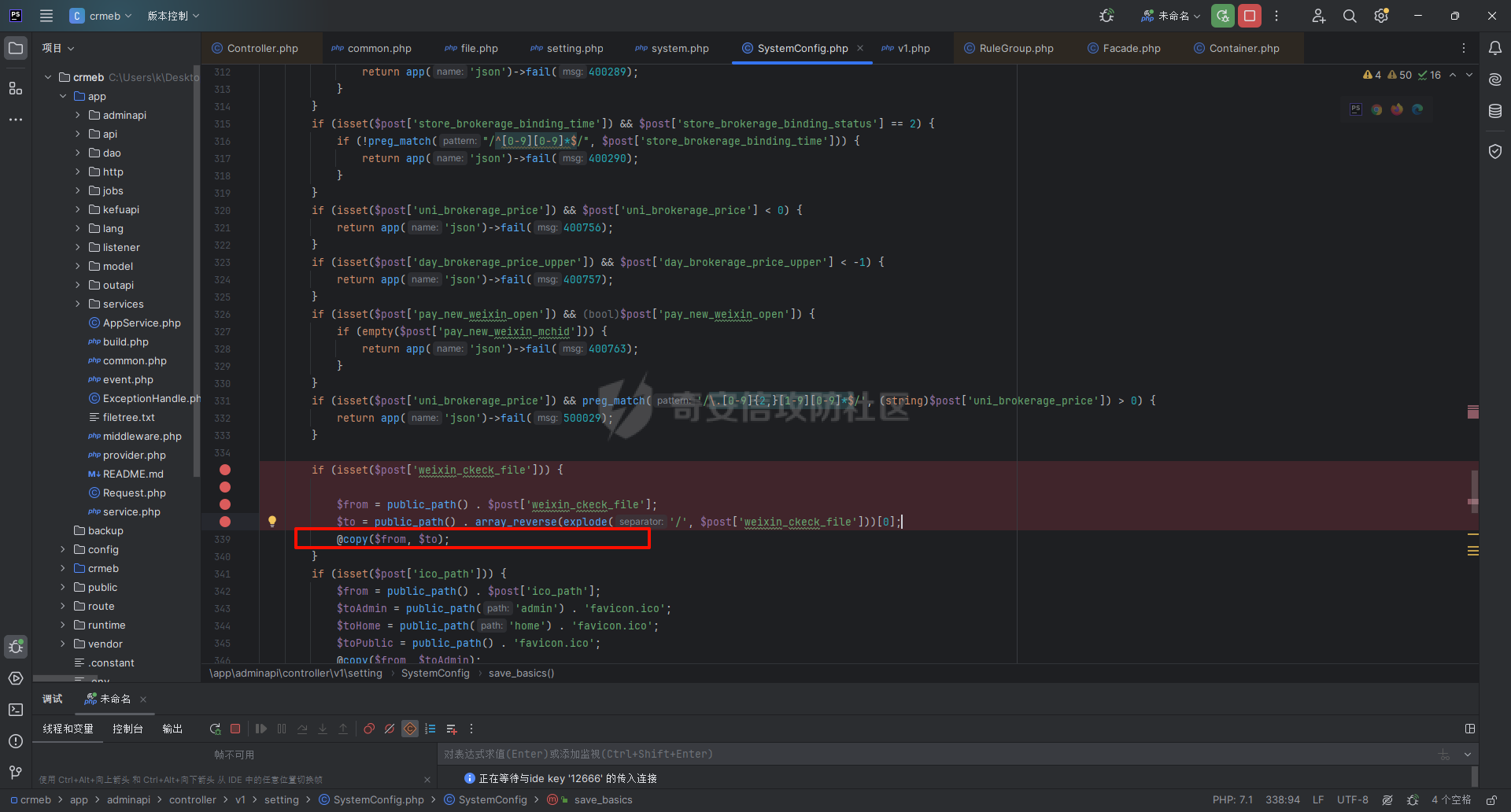Go to next highlighted error arrow
Screen dimensions: 1511x812
[x=1469, y=75]
